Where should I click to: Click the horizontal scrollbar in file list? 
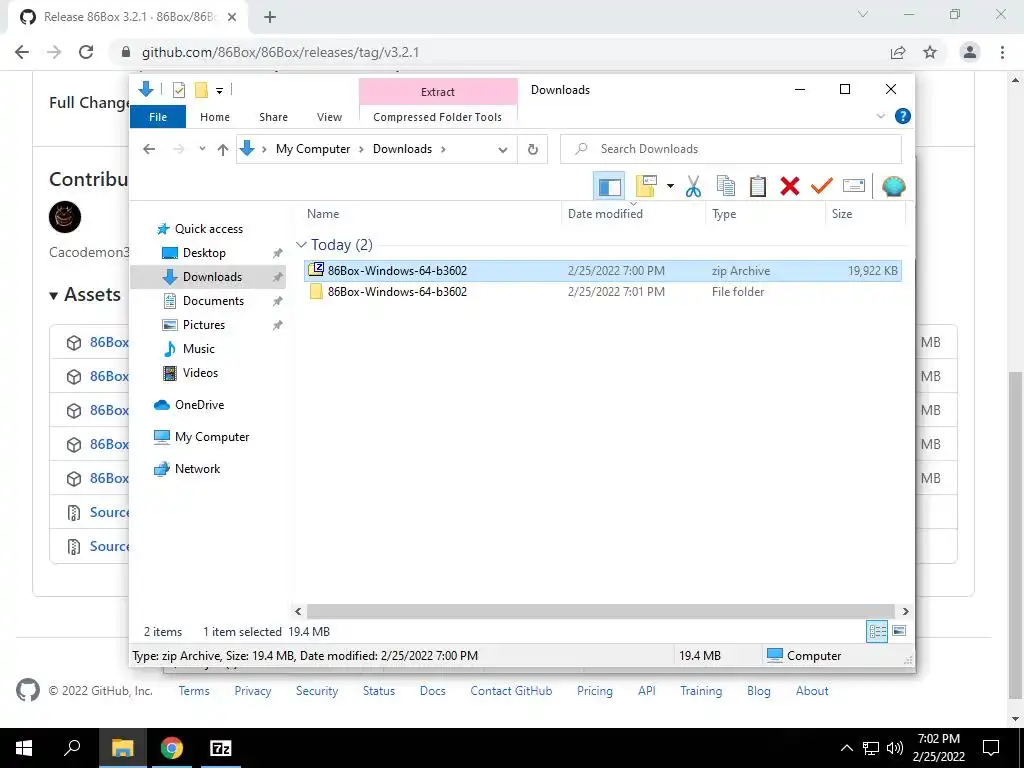pos(600,611)
